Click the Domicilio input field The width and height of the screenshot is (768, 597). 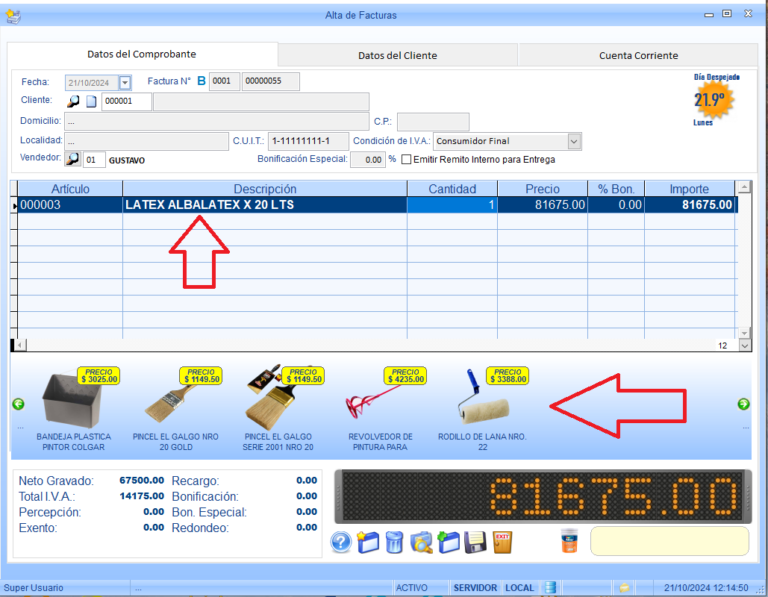tap(216, 121)
